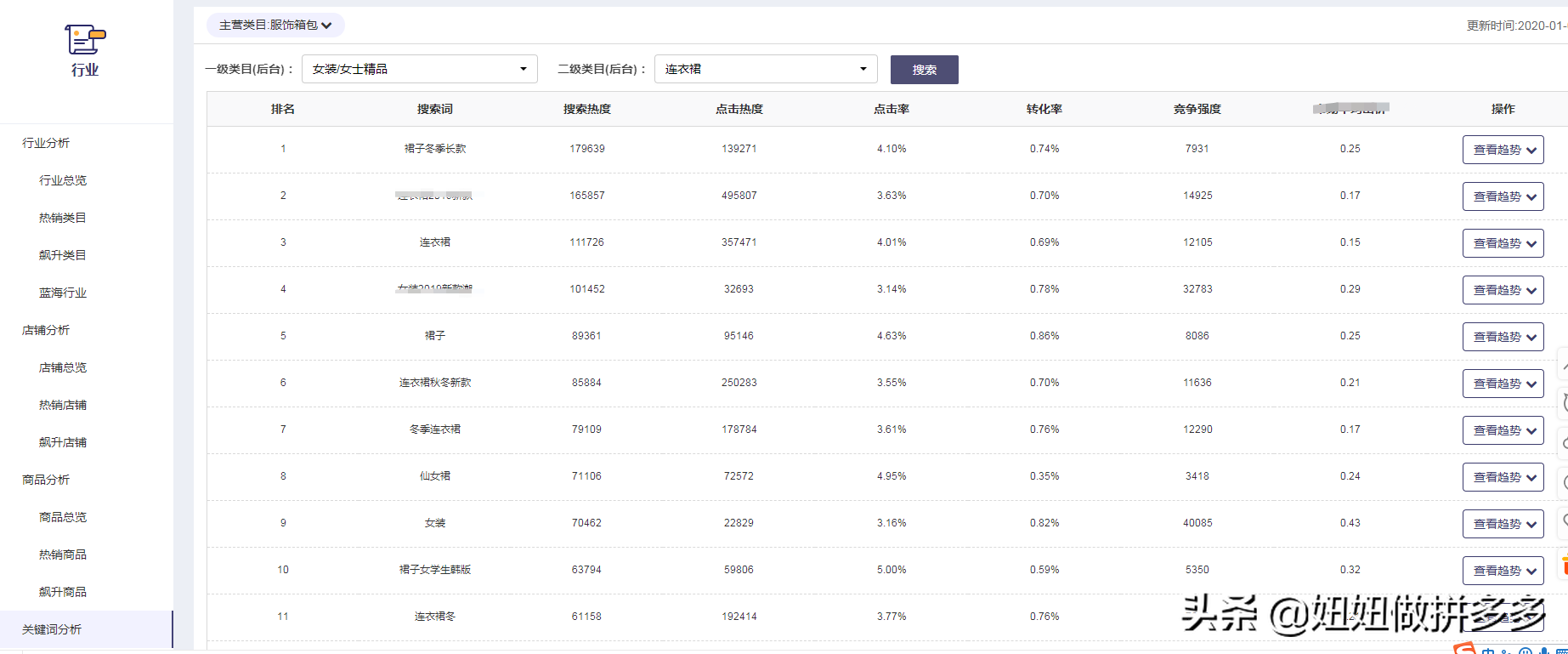
Task: Click the 搜索热度 column header
Action: [587, 109]
